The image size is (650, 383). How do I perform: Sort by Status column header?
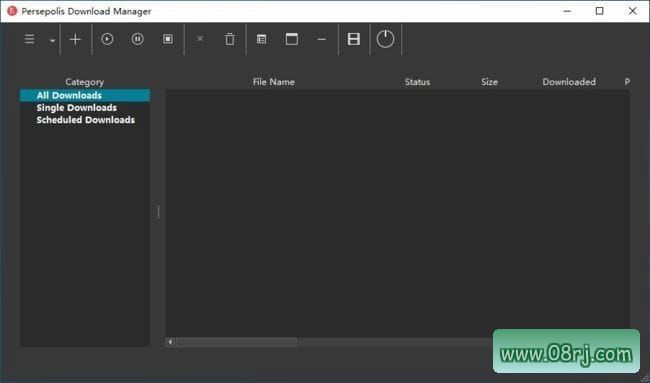coord(417,82)
